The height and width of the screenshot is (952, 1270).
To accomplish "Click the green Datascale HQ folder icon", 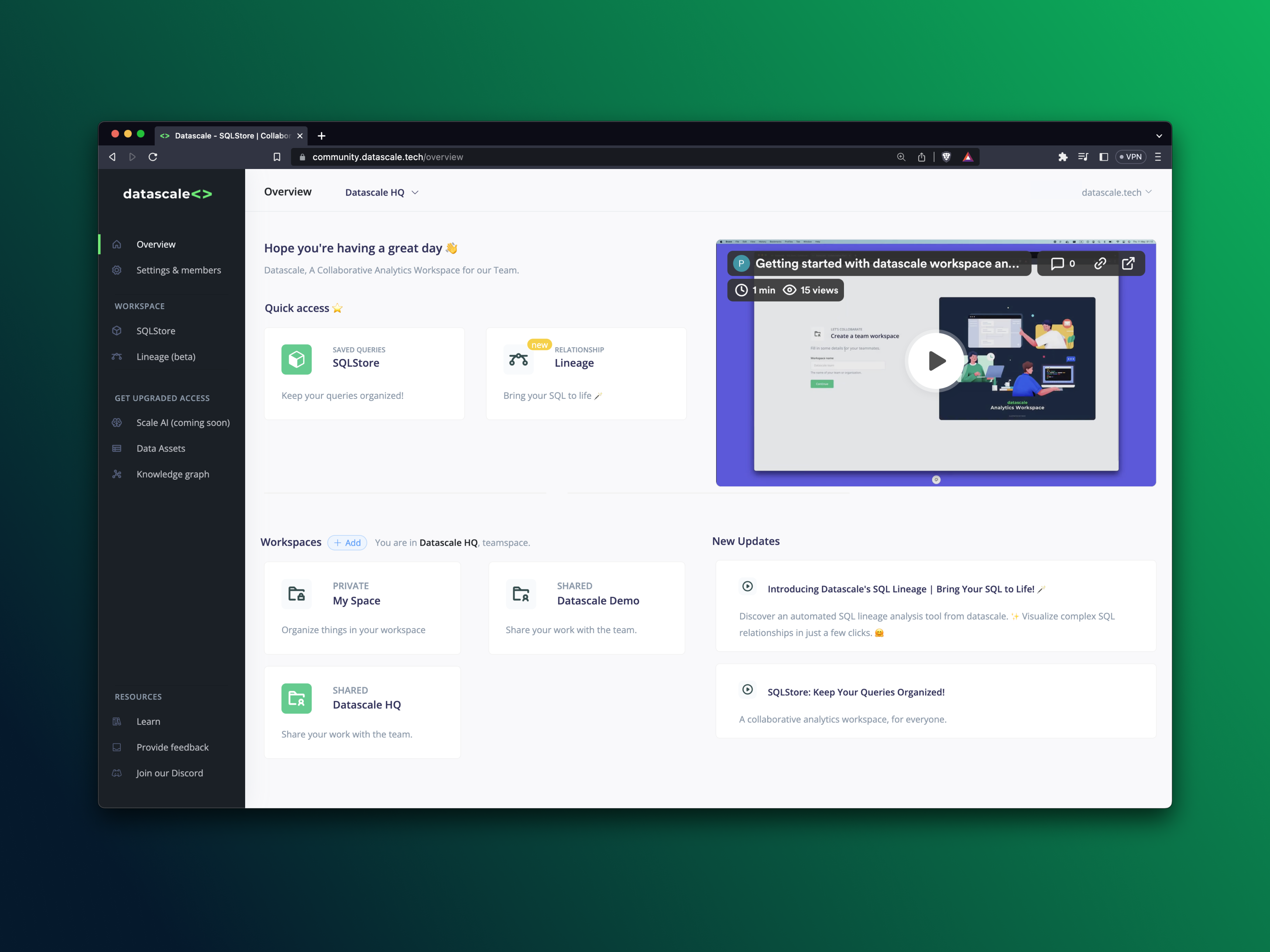I will point(296,699).
